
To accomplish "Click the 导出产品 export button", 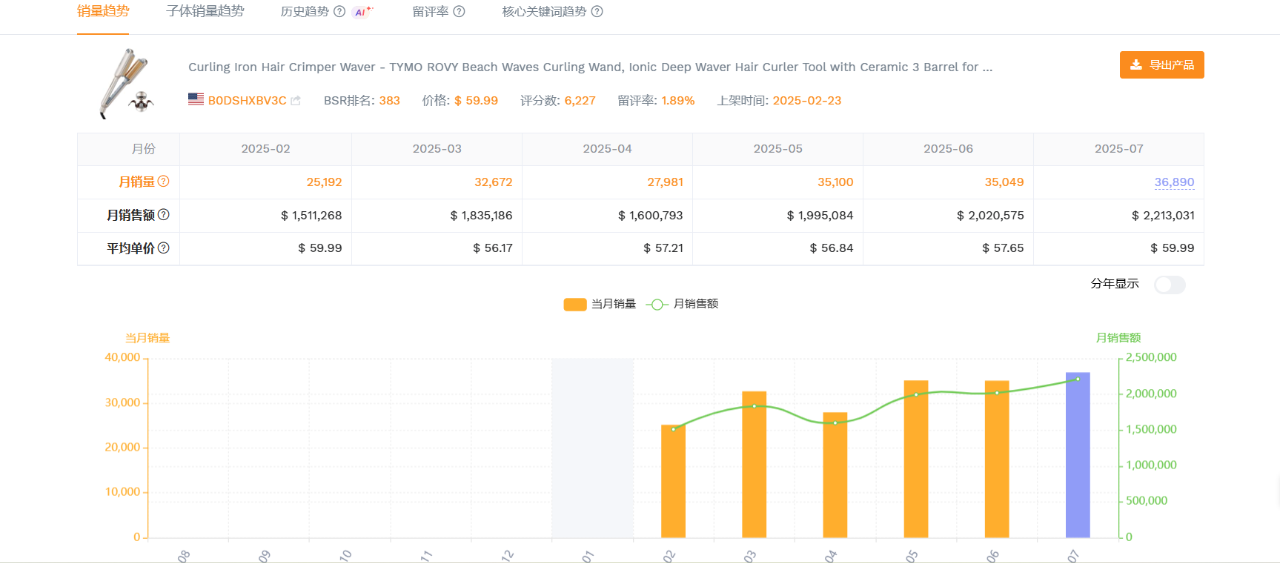I will 1162,65.
